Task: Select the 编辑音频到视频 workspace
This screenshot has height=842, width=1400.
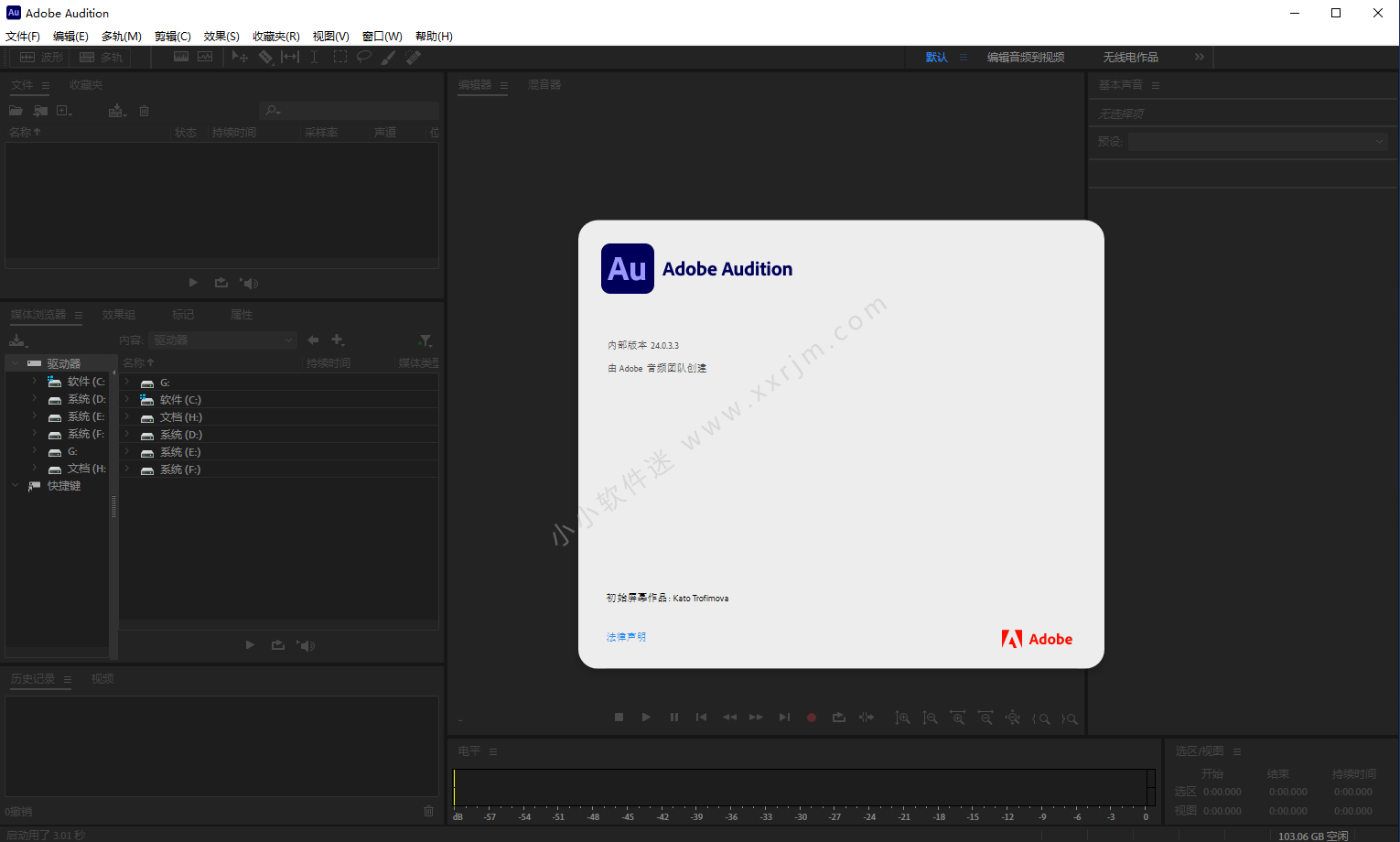Action: click(1026, 57)
